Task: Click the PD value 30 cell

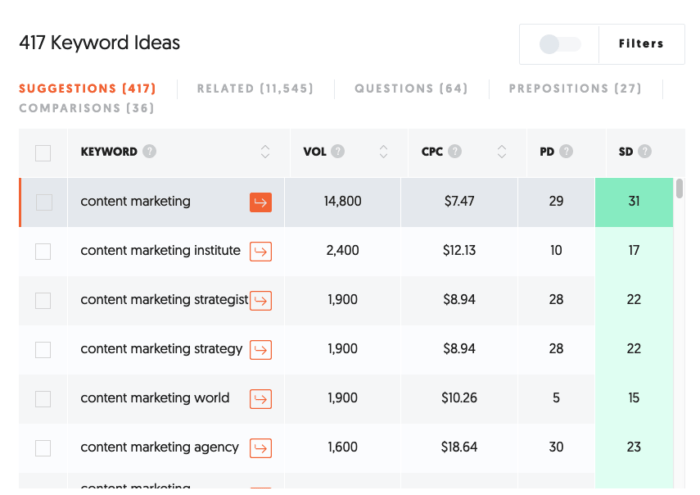Action: coord(556,448)
